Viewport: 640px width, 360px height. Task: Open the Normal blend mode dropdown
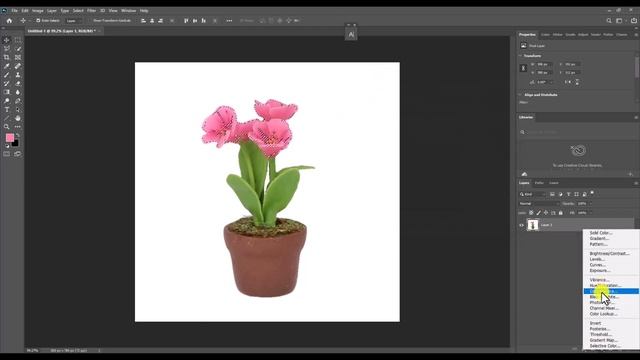[539, 203]
